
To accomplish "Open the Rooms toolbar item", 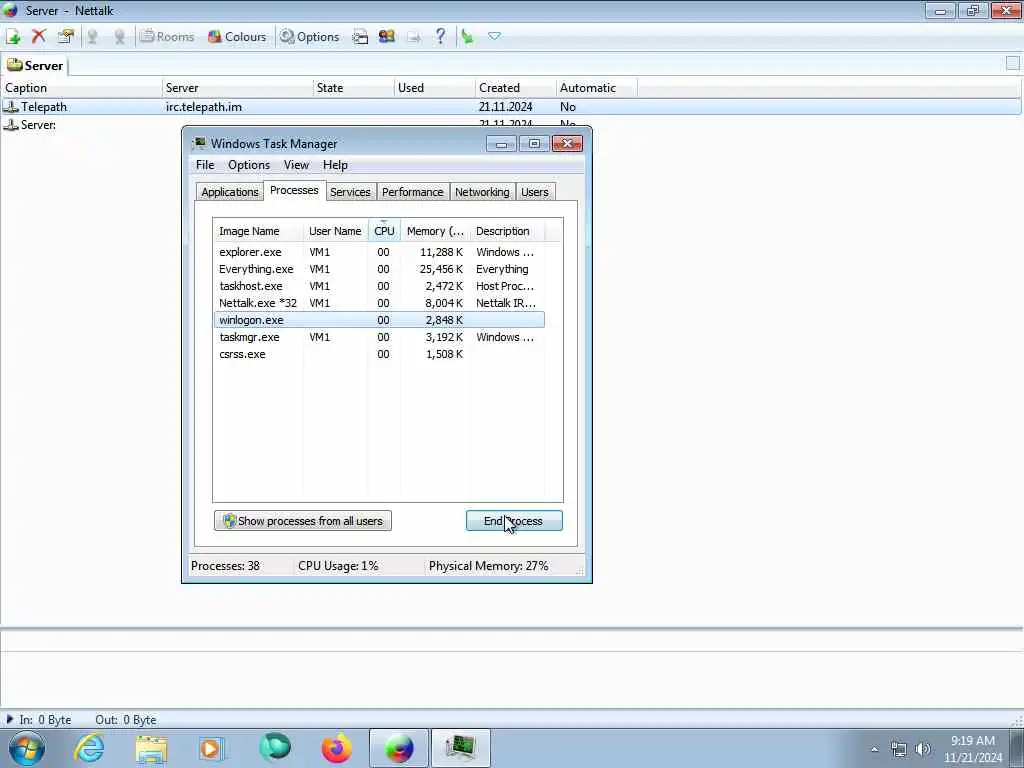I will [167, 37].
